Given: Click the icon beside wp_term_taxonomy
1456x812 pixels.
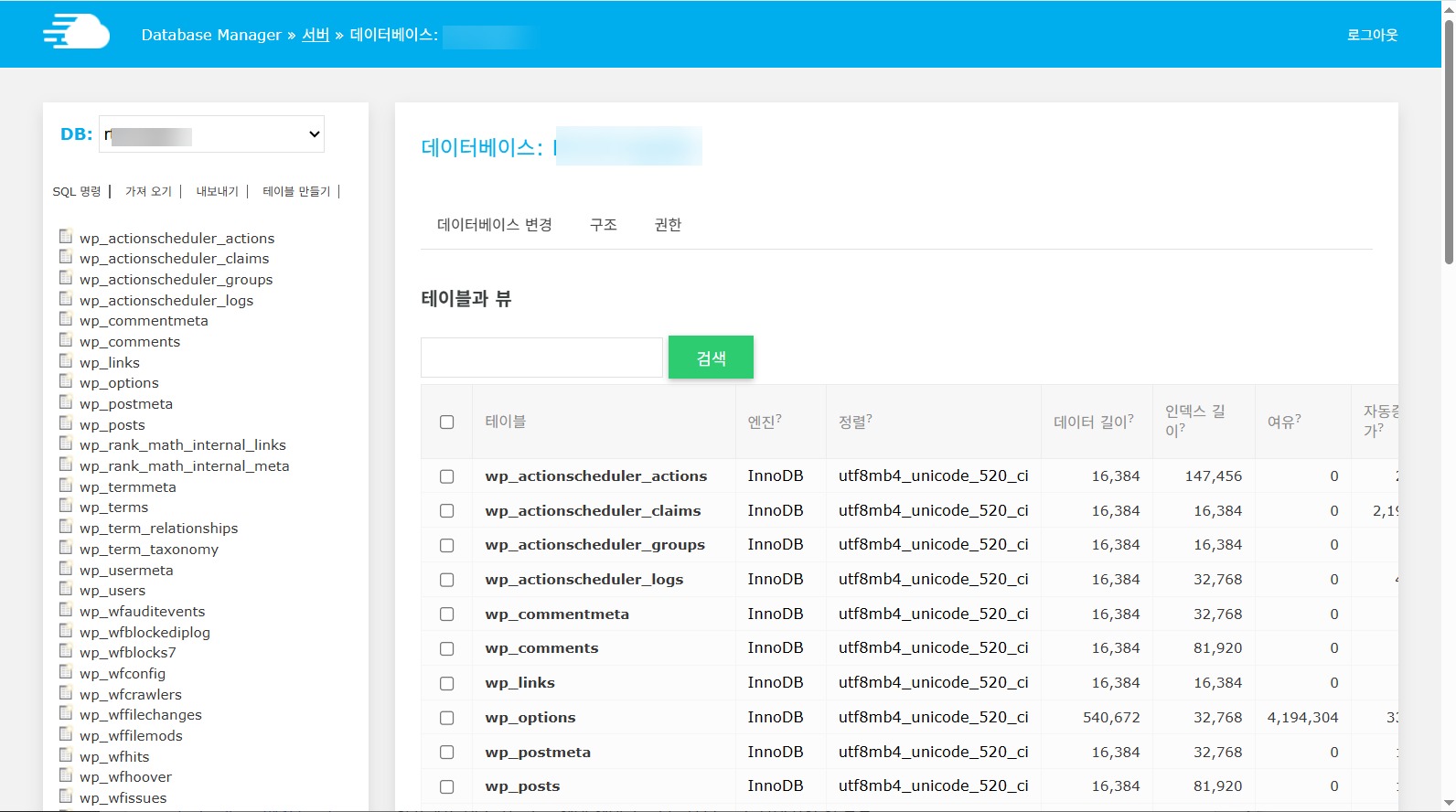Looking at the screenshot, I should pyautogui.click(x=66, y=547).
